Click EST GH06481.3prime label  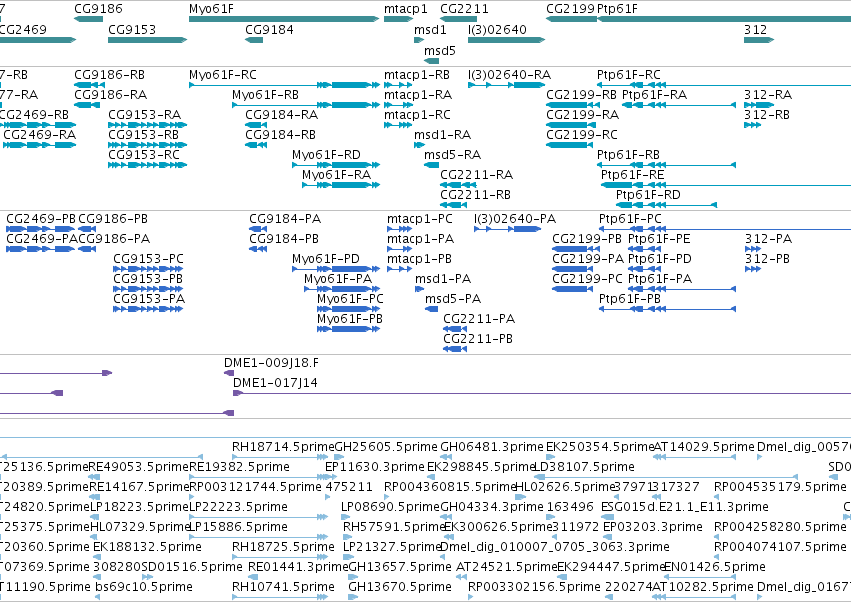click(x=492, y=446)
